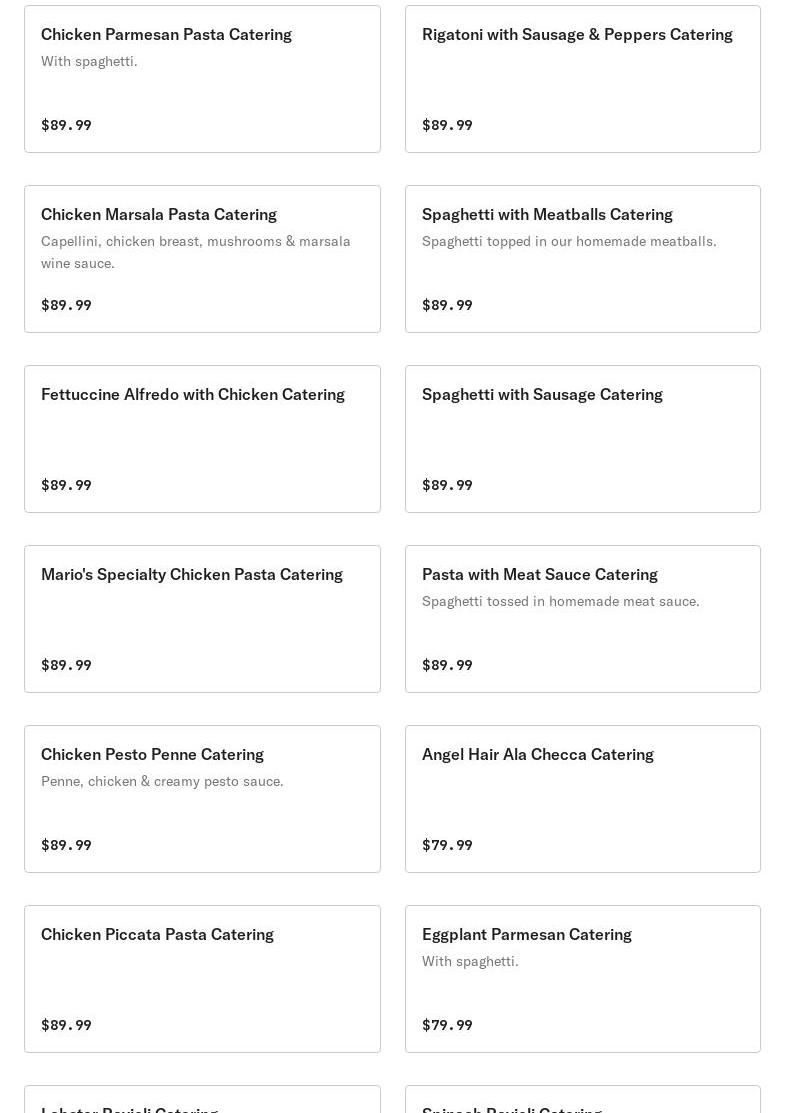The width and height of the screenshot is (785, 1113).
Task: Open Chicken Parmesan Pasta Catering item
Action: coord(202,79)
